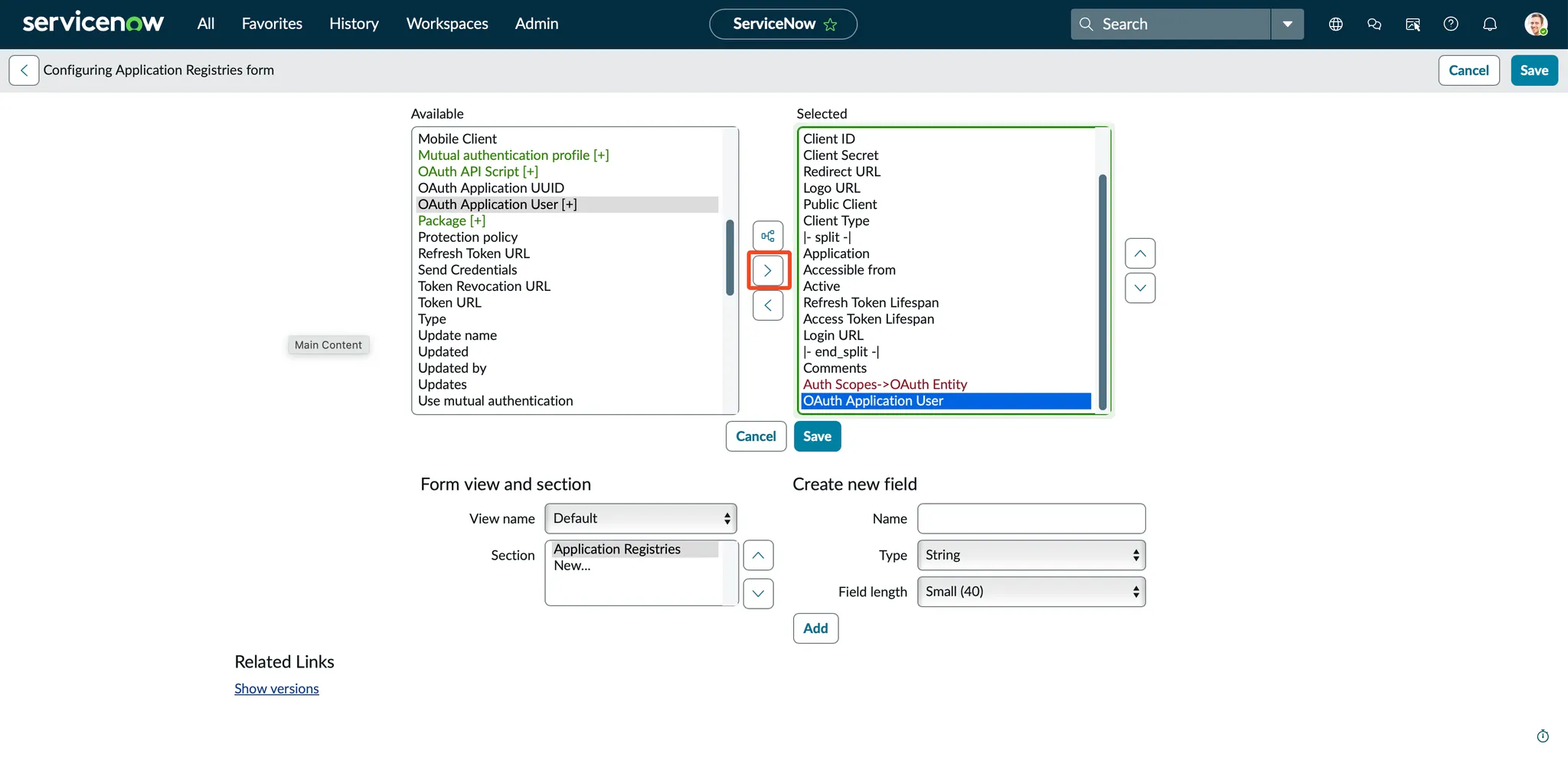1568x757 pixels.
Task: Click the timer icon at bottom right
Action: (x=1543, y=736)
